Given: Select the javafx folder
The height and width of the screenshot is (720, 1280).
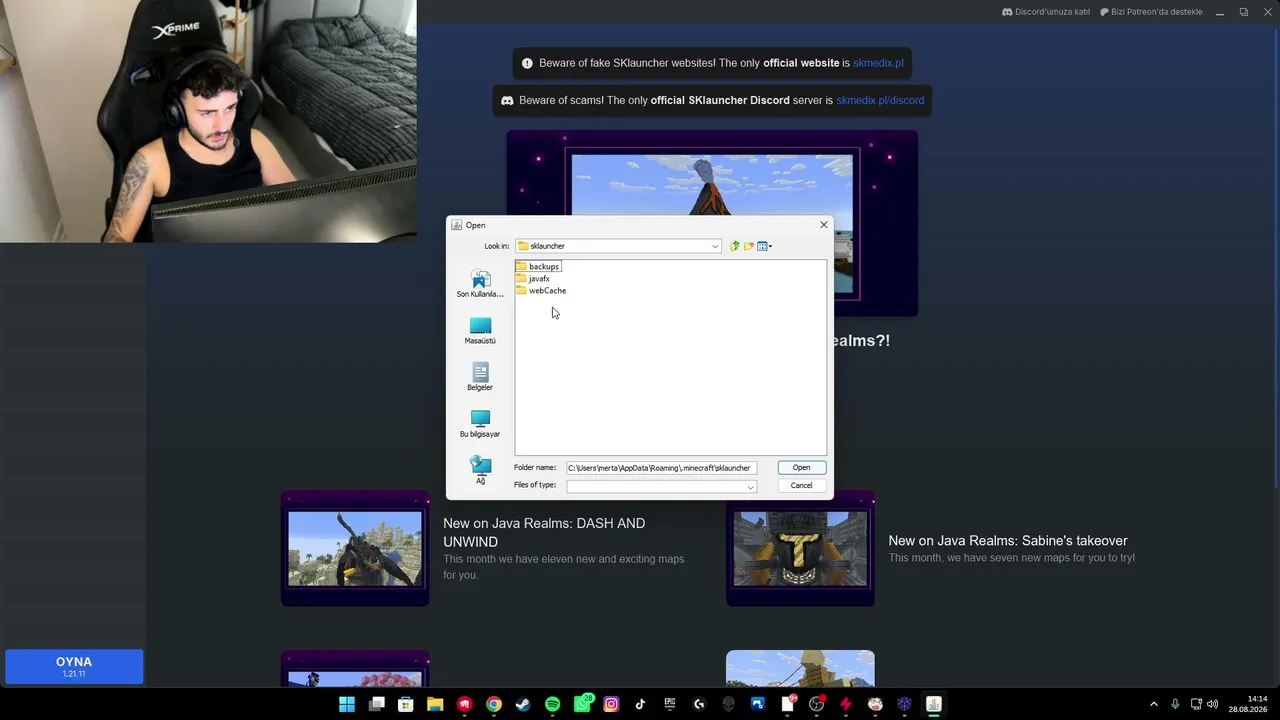Looking at the screenshot, I should (x=533, y=279).
